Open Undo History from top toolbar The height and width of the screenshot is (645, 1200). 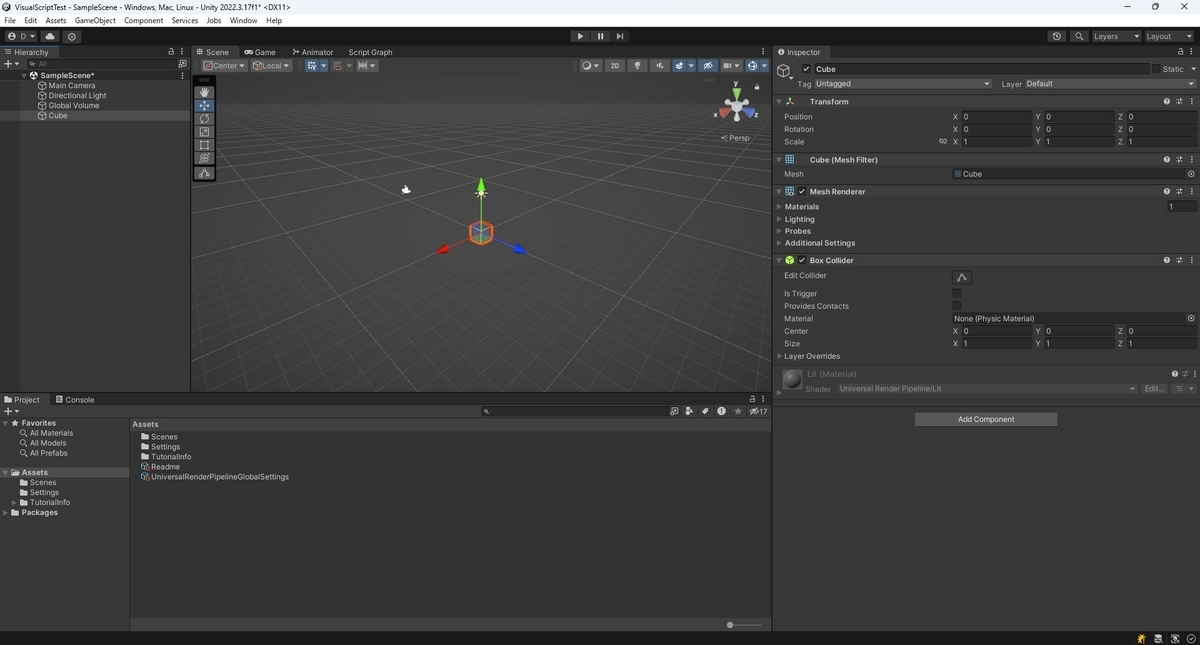pyautogui.click(x=1057, y=36)
